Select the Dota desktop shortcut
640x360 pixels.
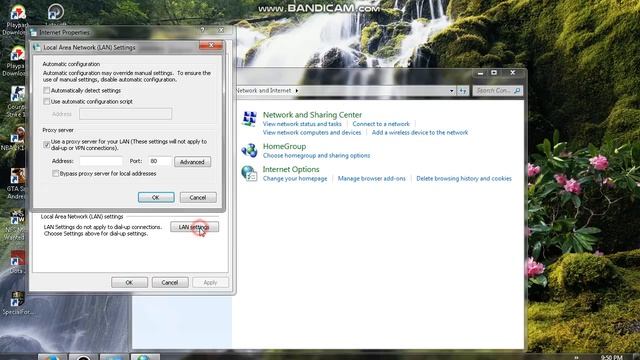click(17, 262)
